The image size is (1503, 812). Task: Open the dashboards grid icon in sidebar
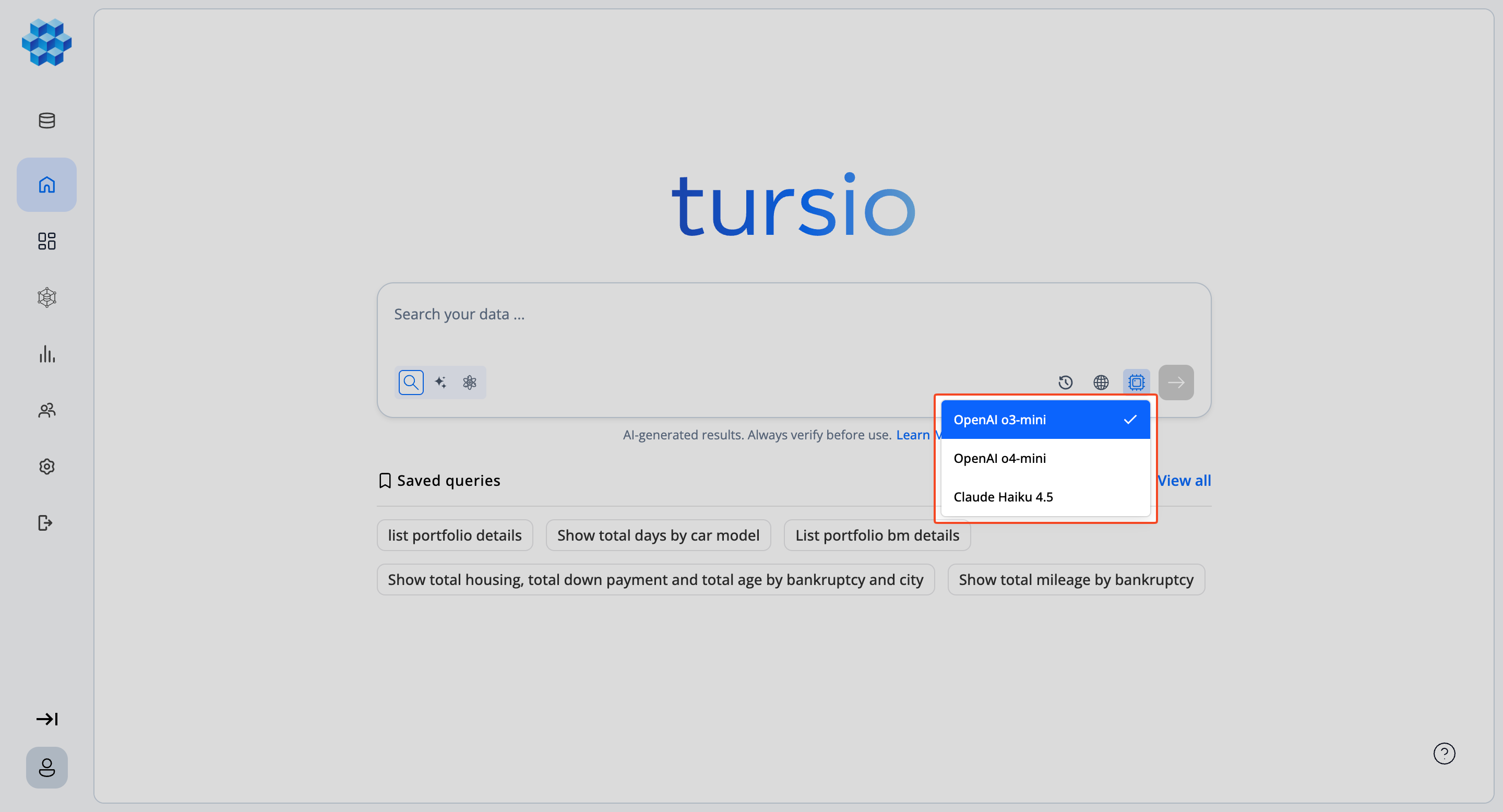coord(46,241)
